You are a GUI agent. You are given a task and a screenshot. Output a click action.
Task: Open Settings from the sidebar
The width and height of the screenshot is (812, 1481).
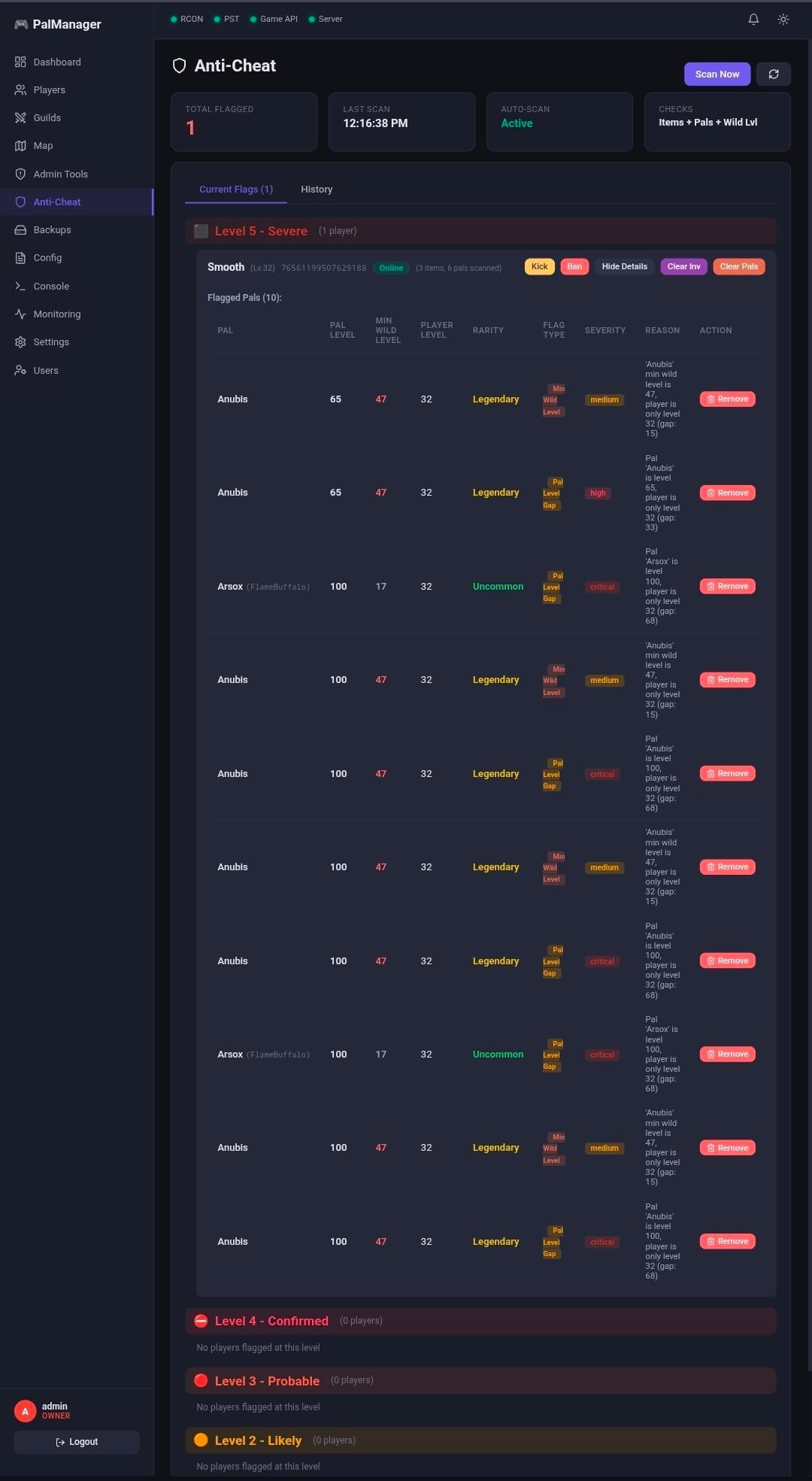(x=51, y=342)
